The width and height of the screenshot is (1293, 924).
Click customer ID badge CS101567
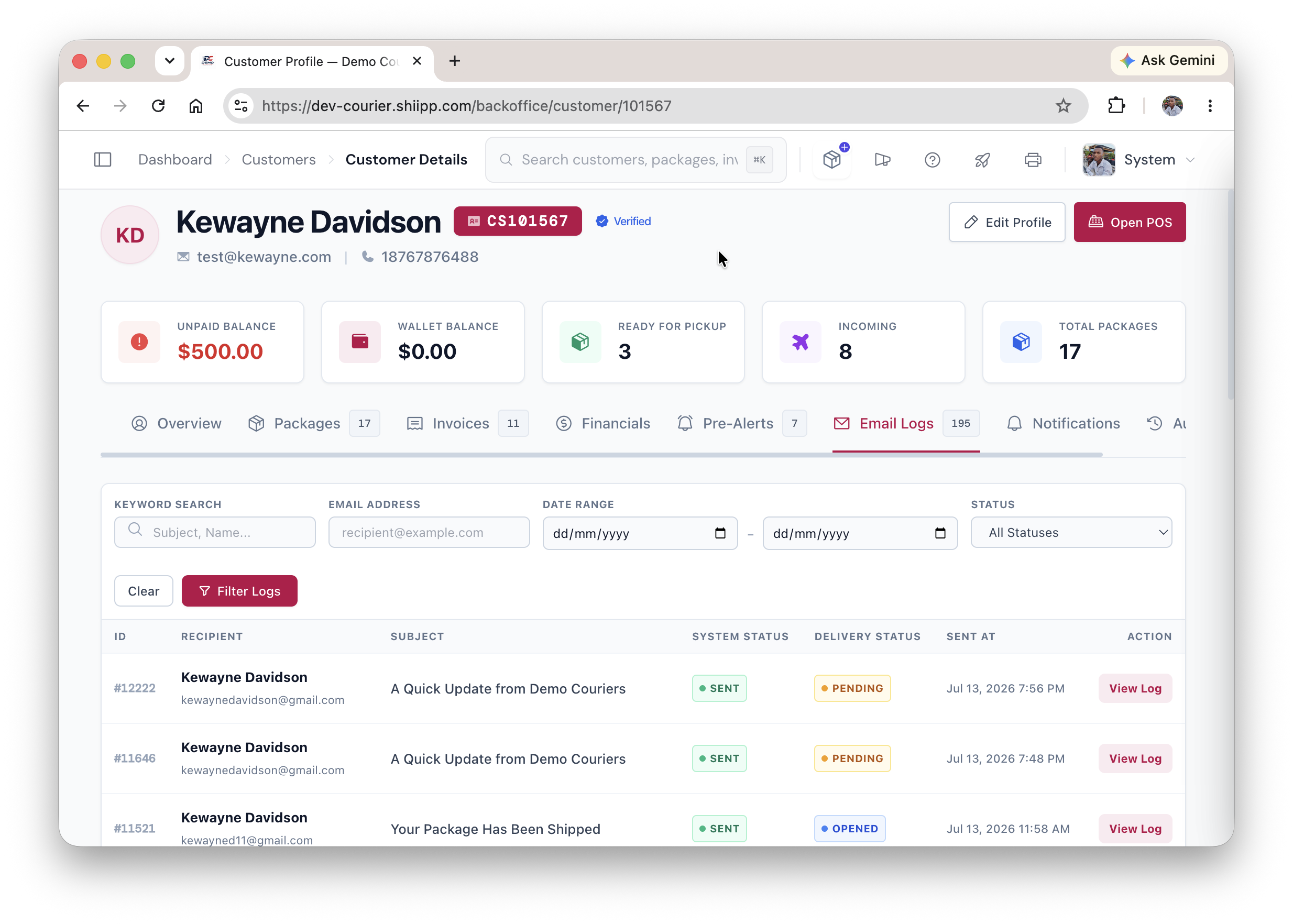click(517, 222)
